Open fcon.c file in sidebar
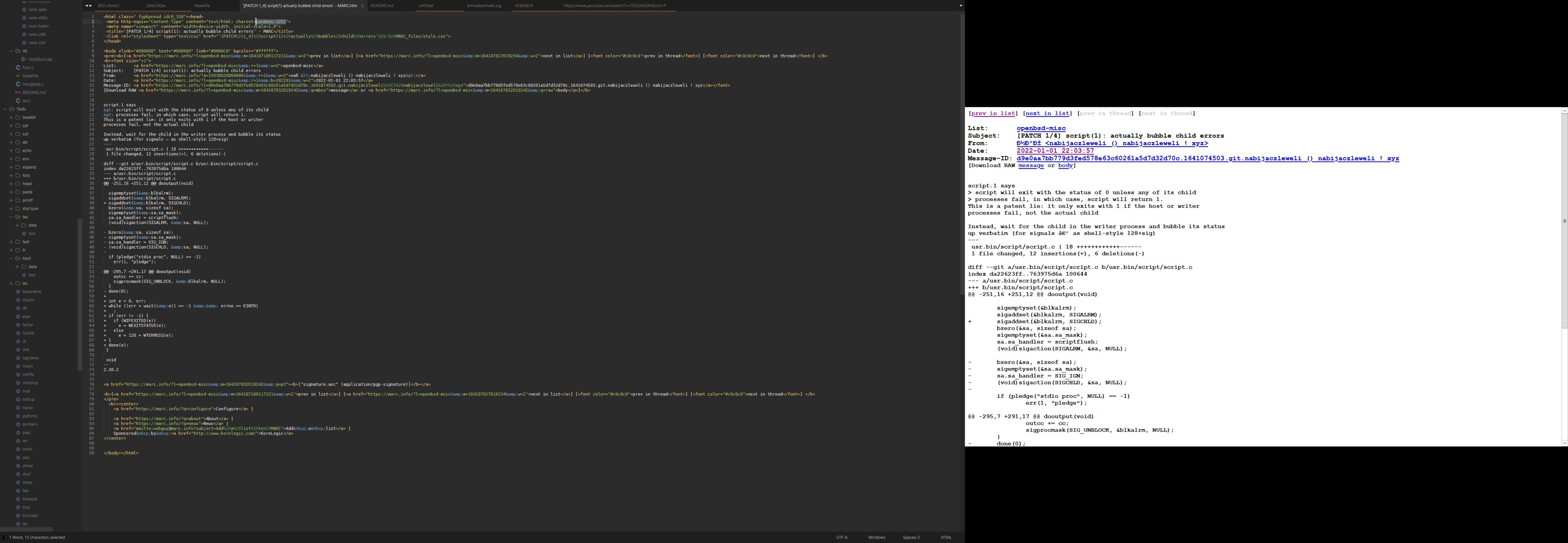 [28, 67]
